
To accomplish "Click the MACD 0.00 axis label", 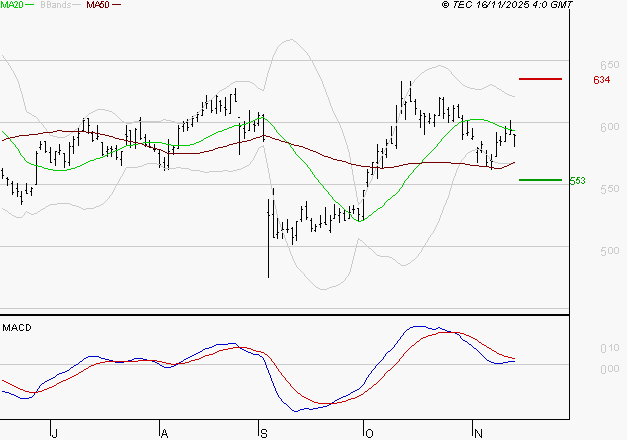I will click(x=609, y=369).
